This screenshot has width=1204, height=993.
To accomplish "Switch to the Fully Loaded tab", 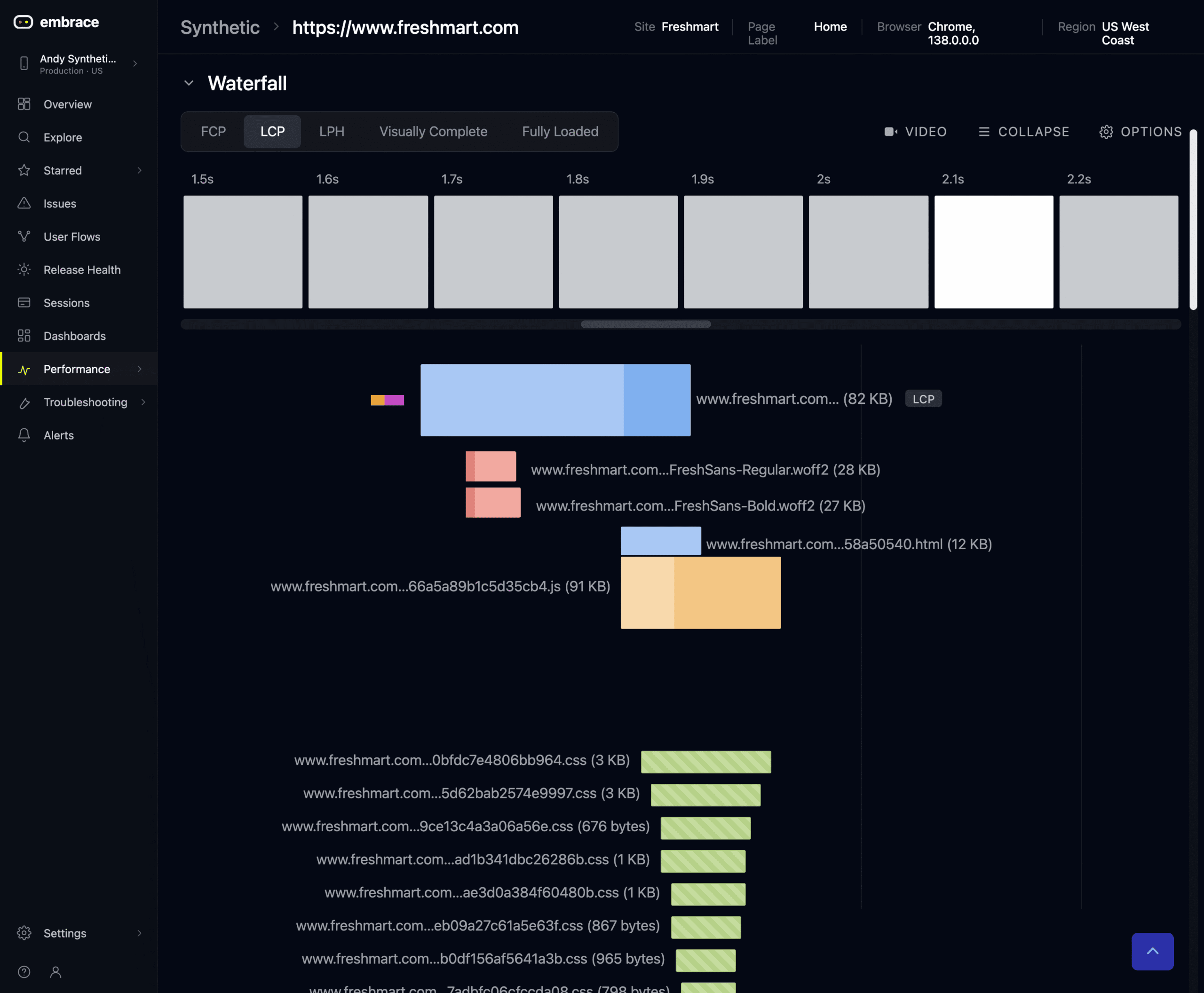I will pyautogui.click(x=560, y=132).
